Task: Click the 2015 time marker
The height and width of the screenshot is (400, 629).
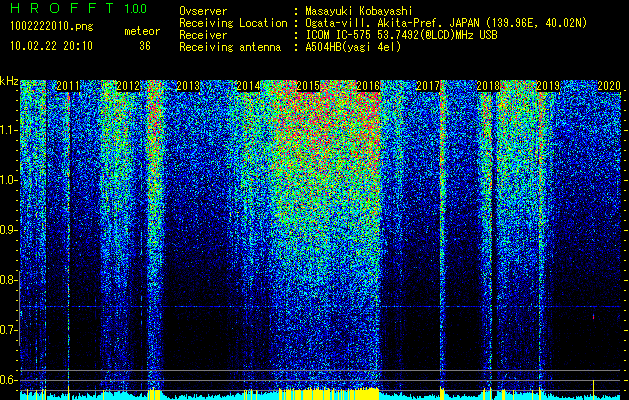Action: click(x=308, y=86)
